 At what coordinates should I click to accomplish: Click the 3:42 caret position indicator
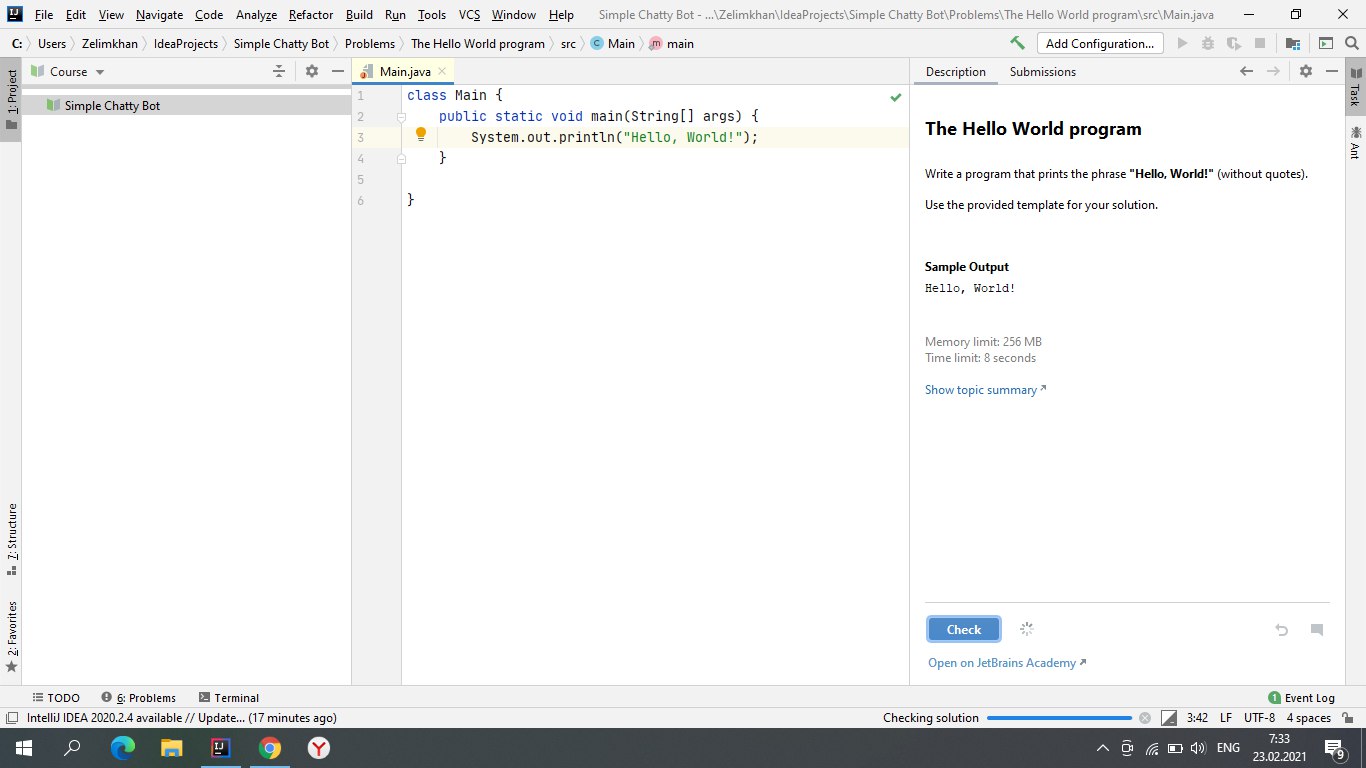pos(1197,718)
